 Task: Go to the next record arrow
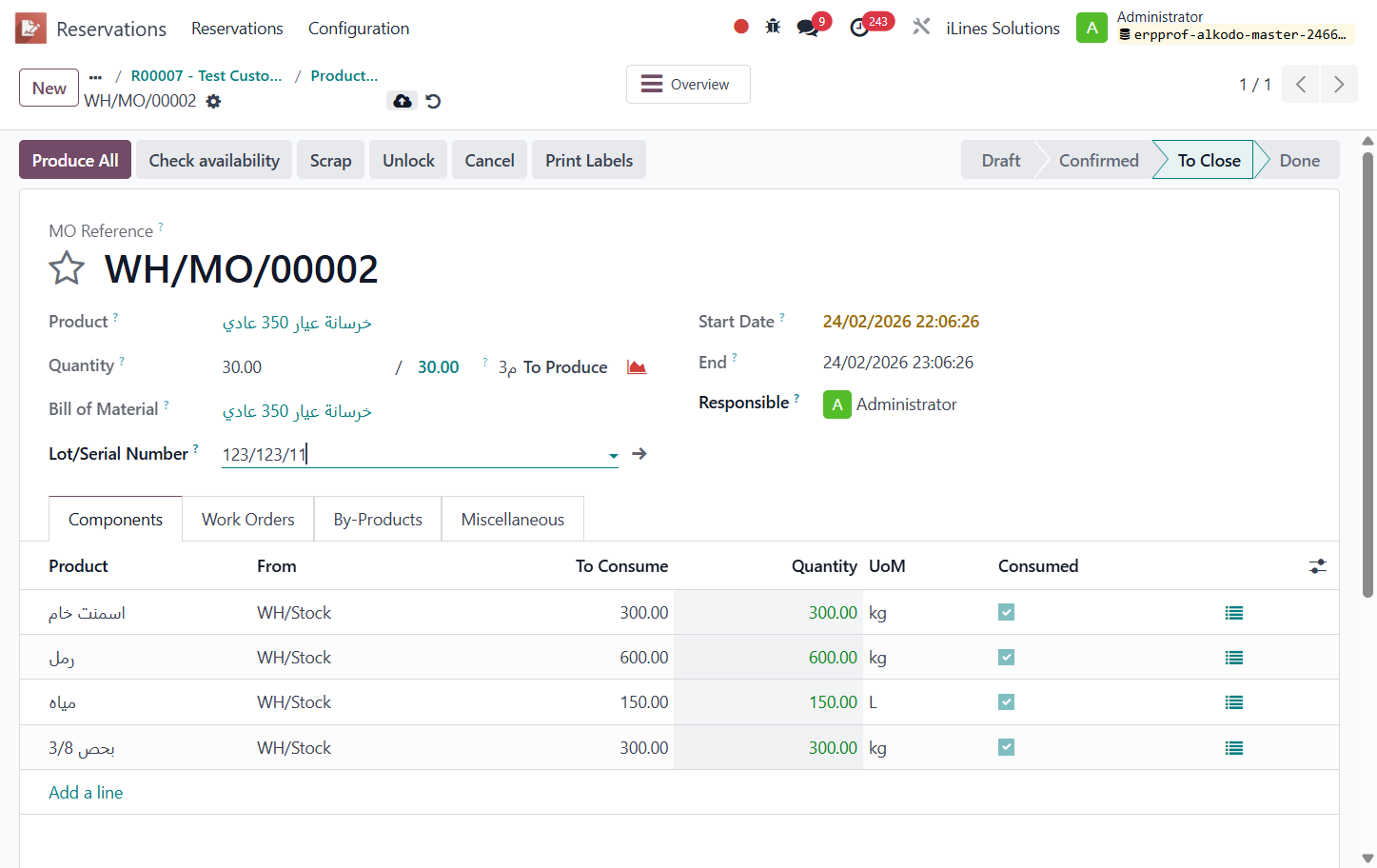[x=1339, y=84]
